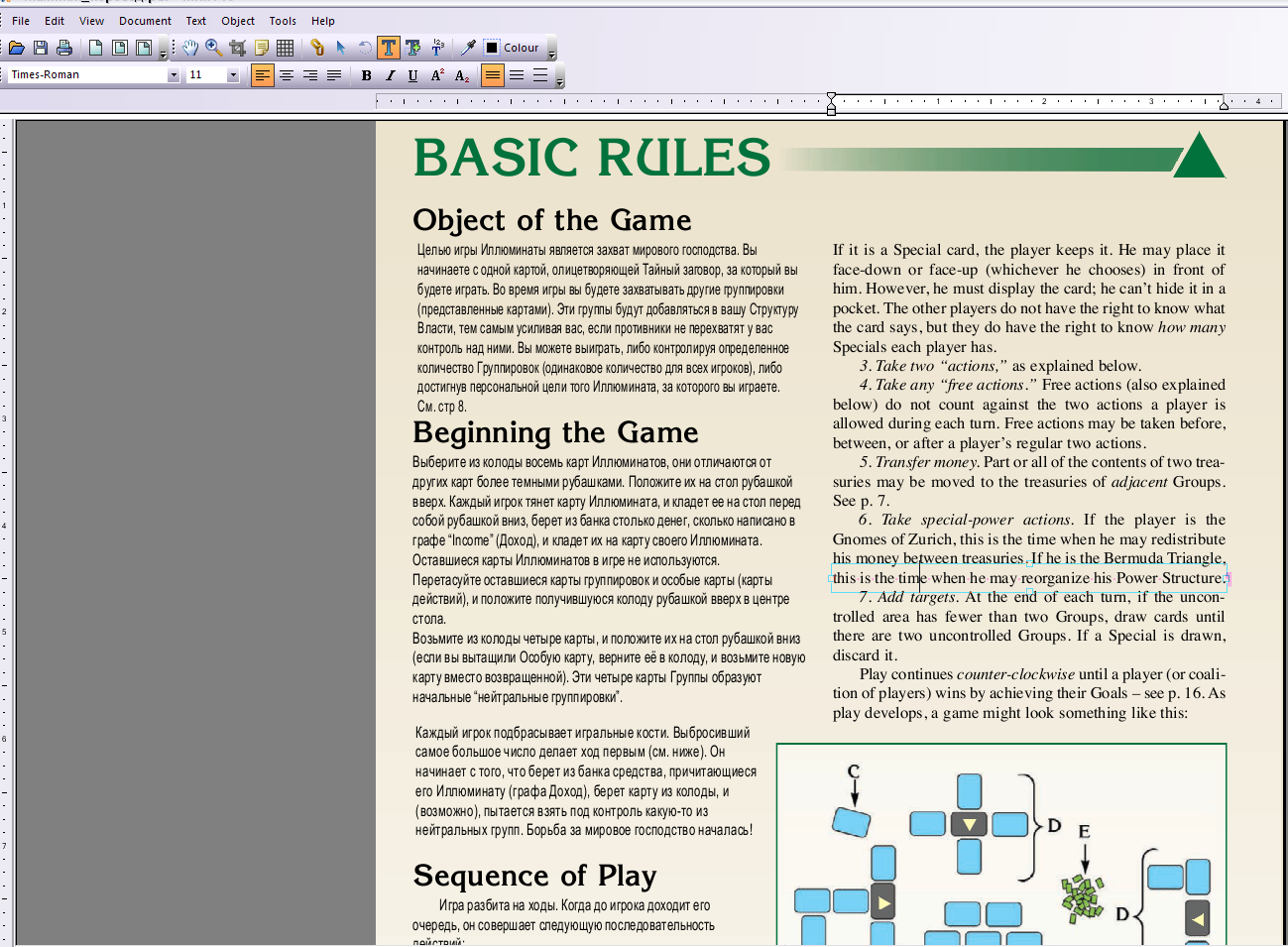Click the first-line indent marker on ruler
Screen dimensions: 1288x947
[831, 97]
